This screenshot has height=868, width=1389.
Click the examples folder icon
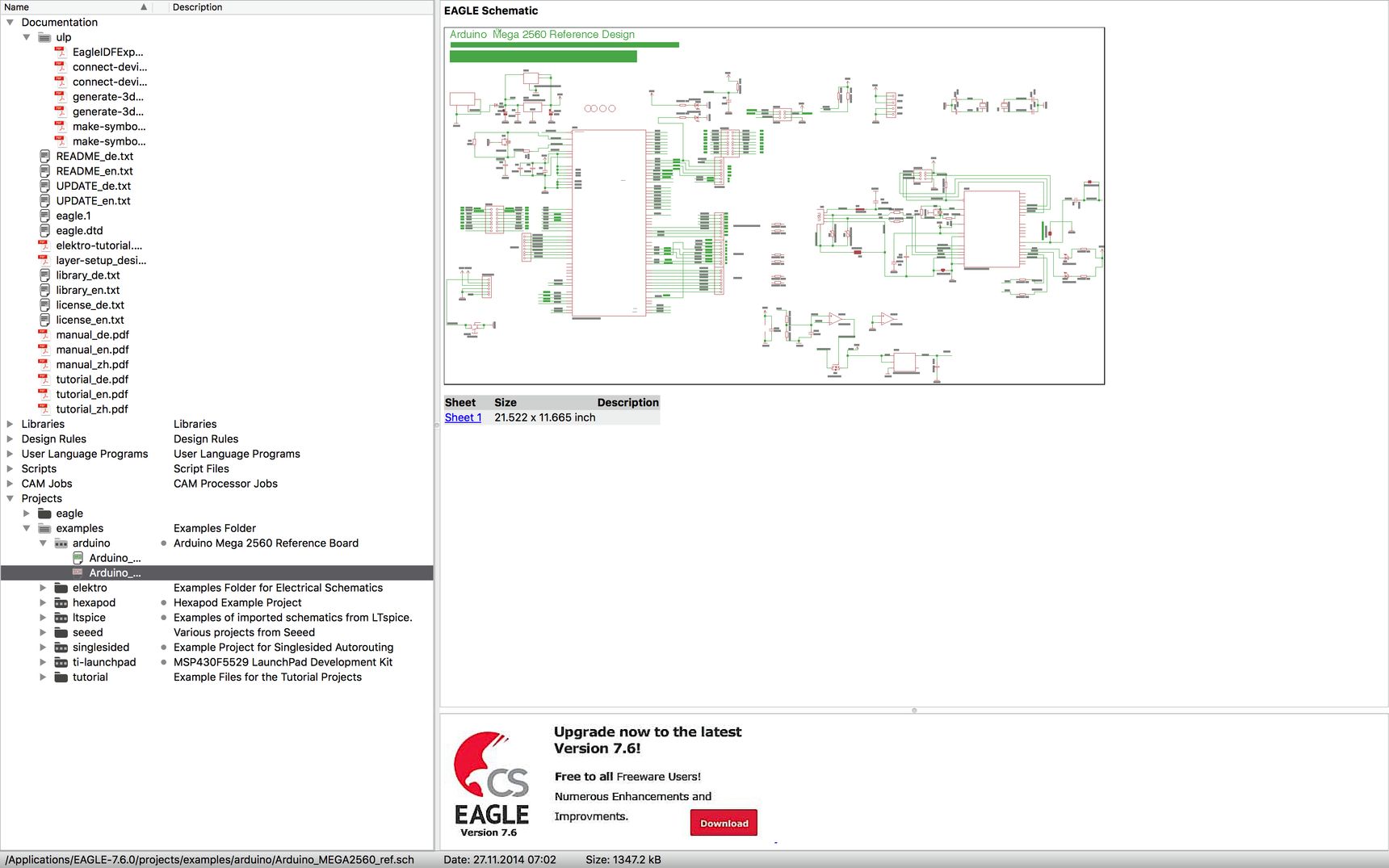tap(45, 528)
